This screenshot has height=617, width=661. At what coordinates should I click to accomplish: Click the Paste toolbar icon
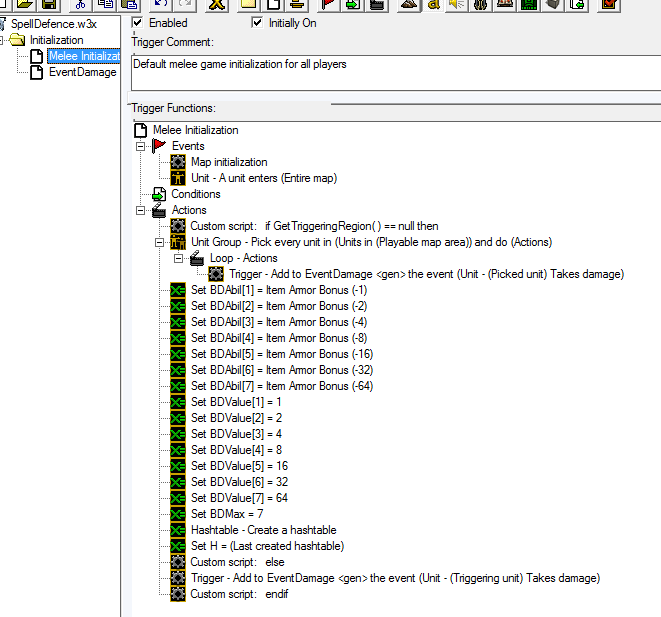tap(129, 4)
